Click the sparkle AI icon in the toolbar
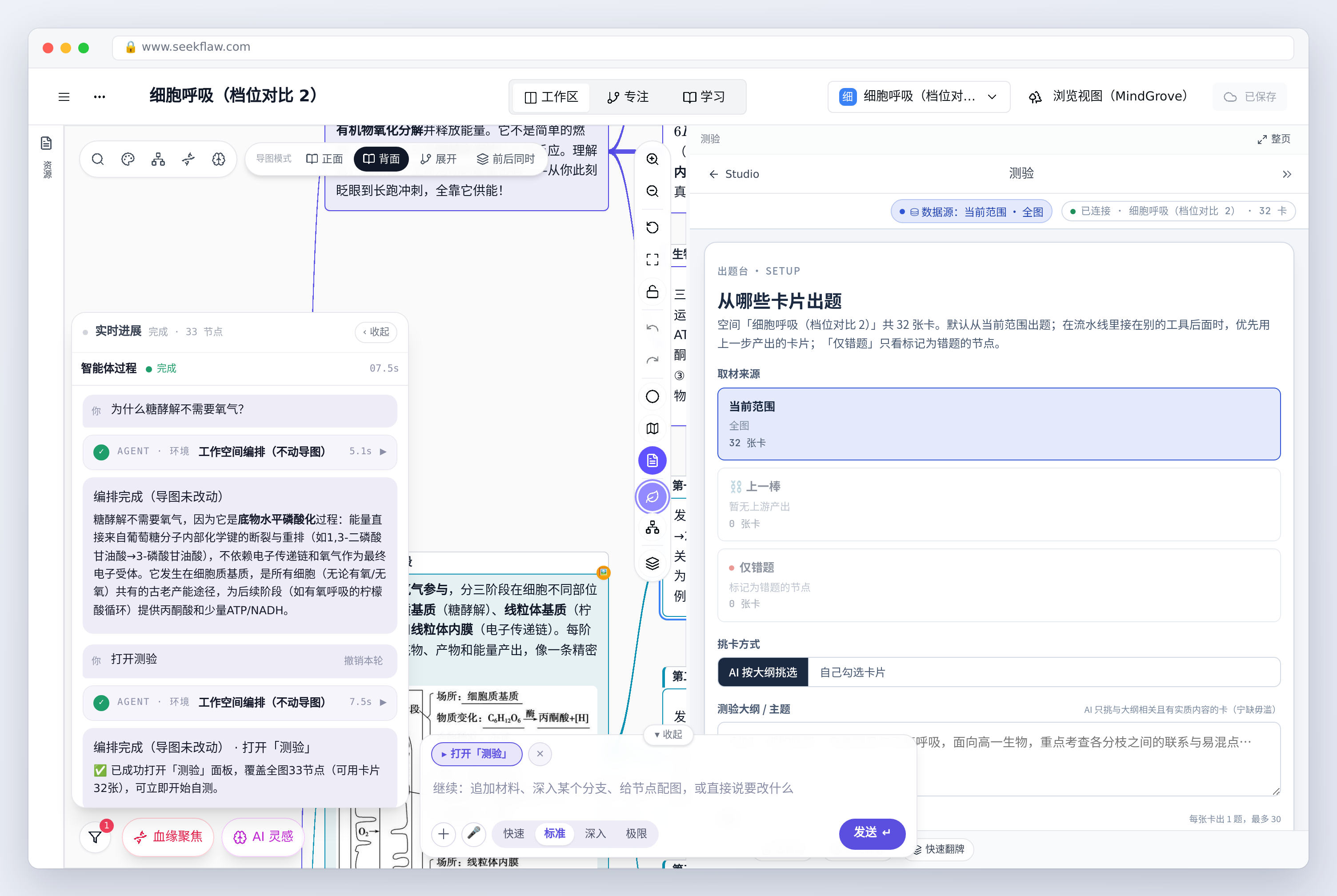The width and height of the screenshot is (1337, 896). point(188,159)
